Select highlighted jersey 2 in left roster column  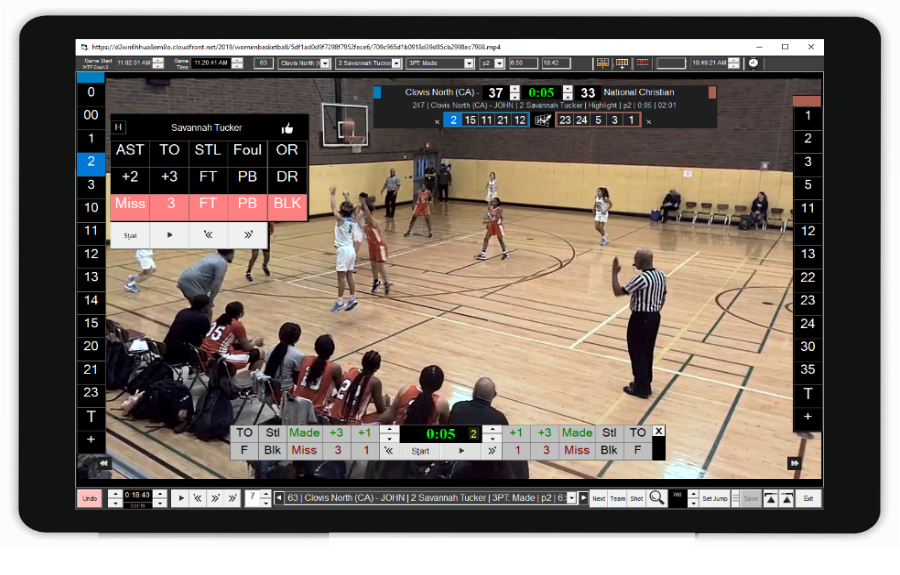91,161
